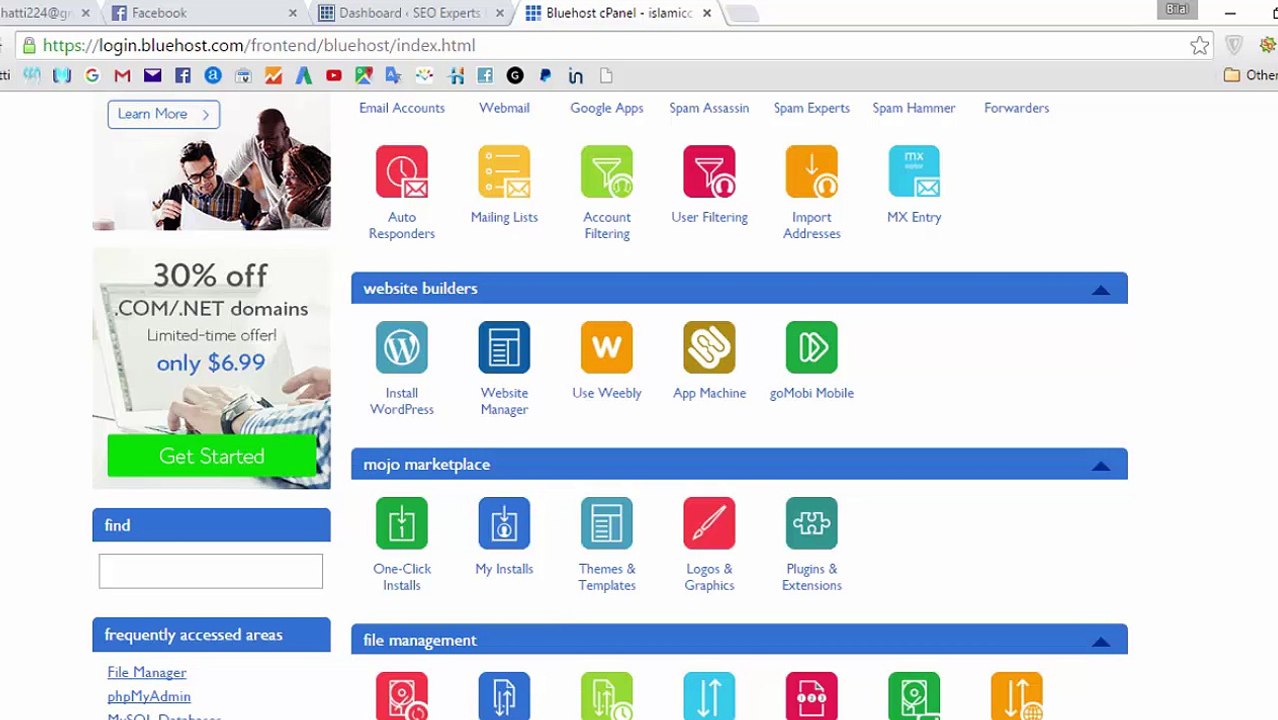Open the Spam Assassin link
The width and height of the screenshot is (1278, 720).
pyautogui.click(x=709, y=108)
